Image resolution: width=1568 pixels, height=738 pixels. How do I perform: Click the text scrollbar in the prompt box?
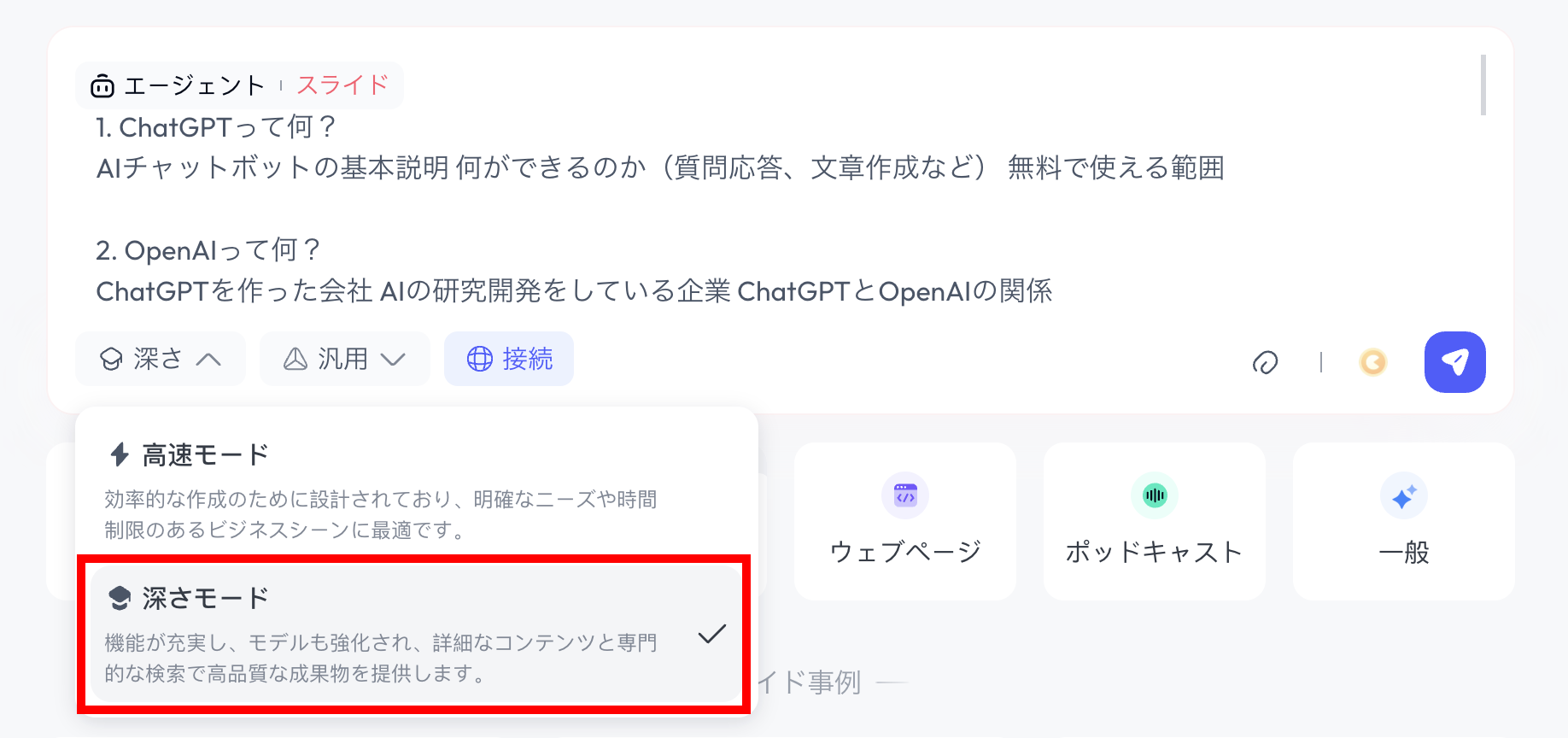pos(1483,85)
